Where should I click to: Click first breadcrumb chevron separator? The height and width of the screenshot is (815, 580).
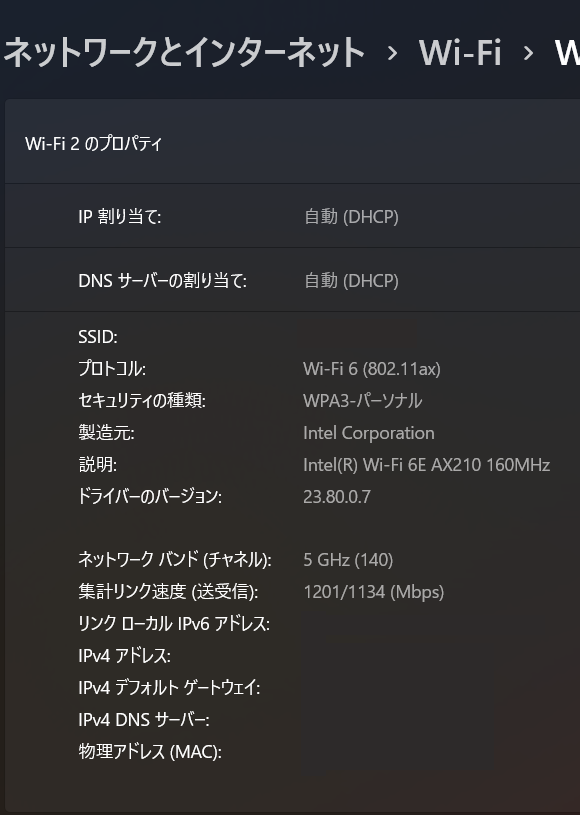(392, 53)
